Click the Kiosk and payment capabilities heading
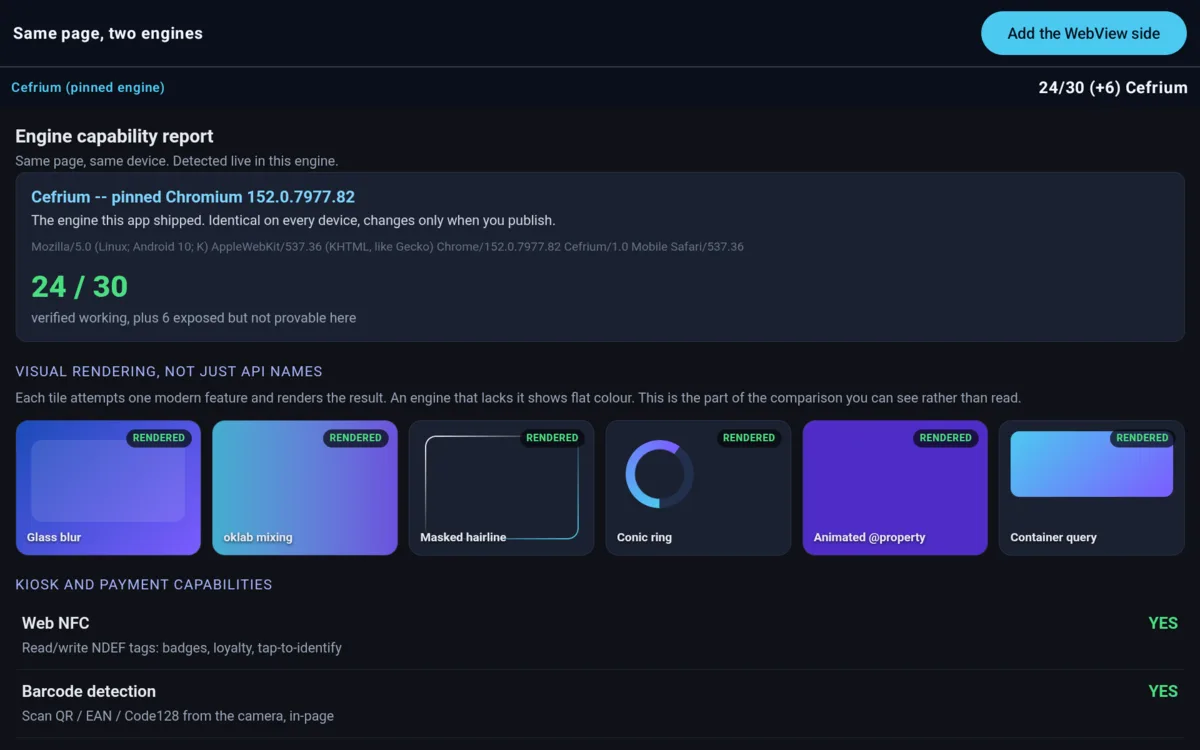The width and height of the screenshot is (1200, 750). click(144, 584)
